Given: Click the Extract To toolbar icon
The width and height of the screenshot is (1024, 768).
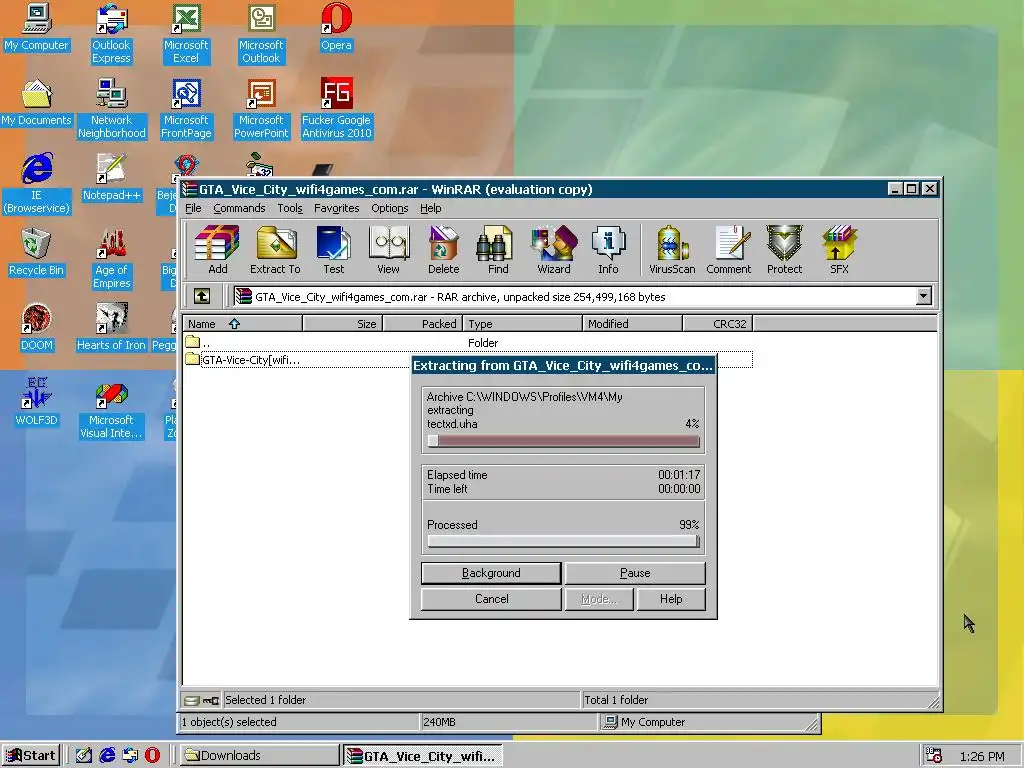Looking at the screenshot, I should pyautogui.click(x=276, y=249).
